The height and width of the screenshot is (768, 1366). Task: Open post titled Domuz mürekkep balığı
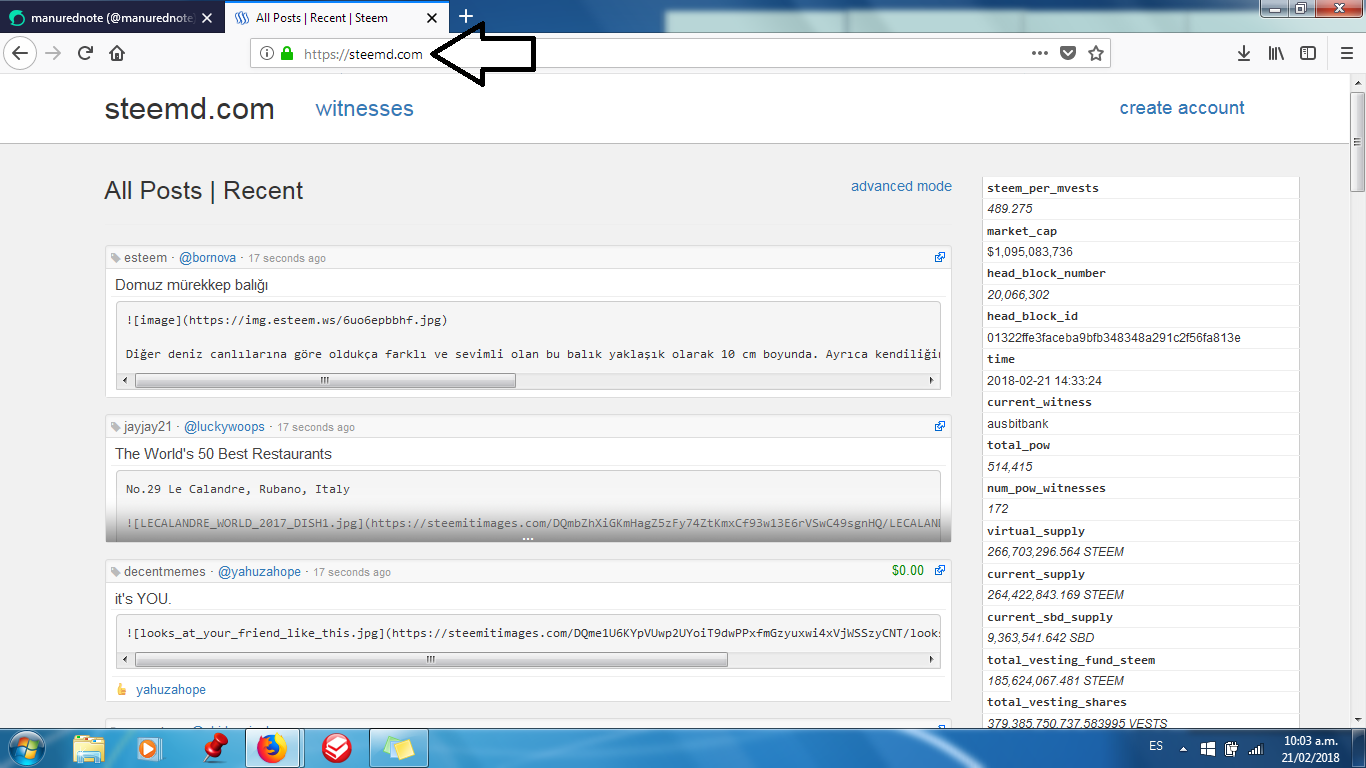pyautogui.click(x=192, y=285)
